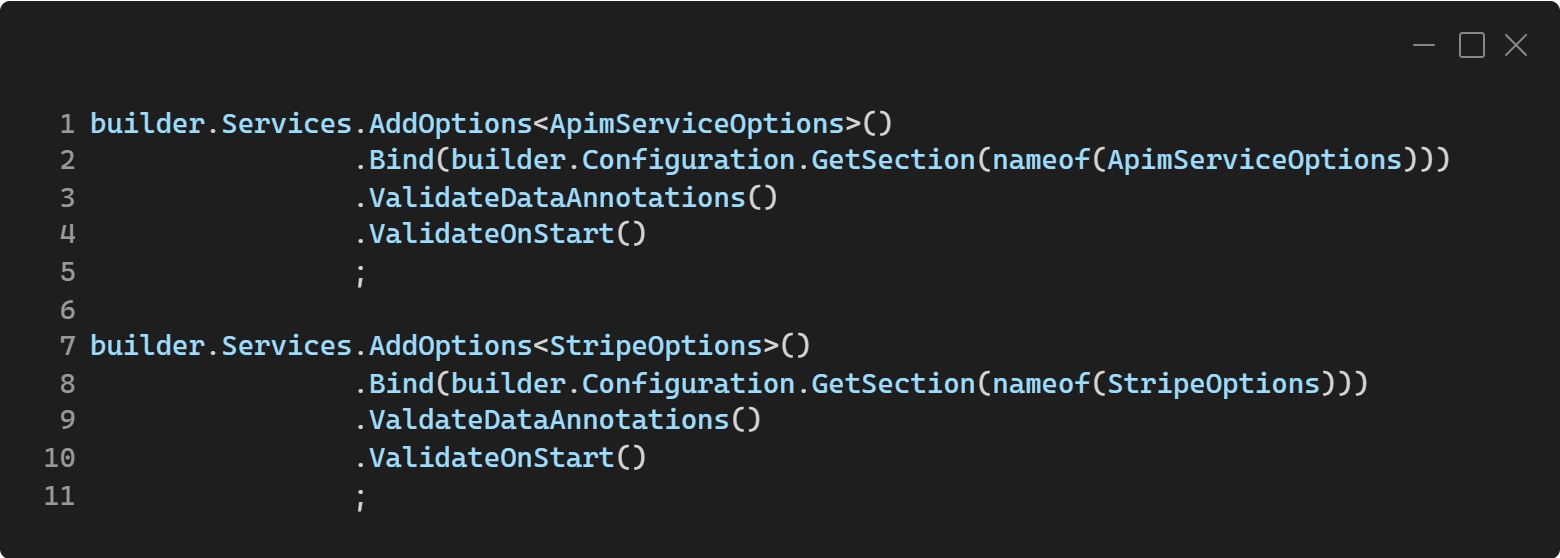
Task: Click the misspelled ValdateDataAnnotations on line 9
Action: (x=550, y=420)
